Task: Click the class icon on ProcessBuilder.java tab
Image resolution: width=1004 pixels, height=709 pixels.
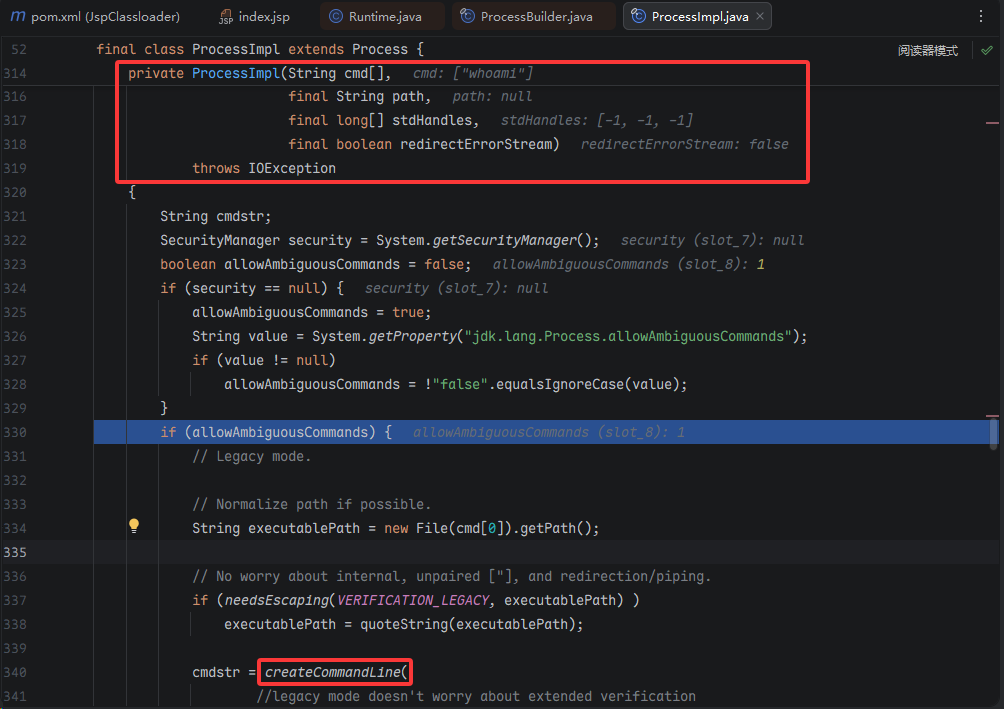Action: 467,17
